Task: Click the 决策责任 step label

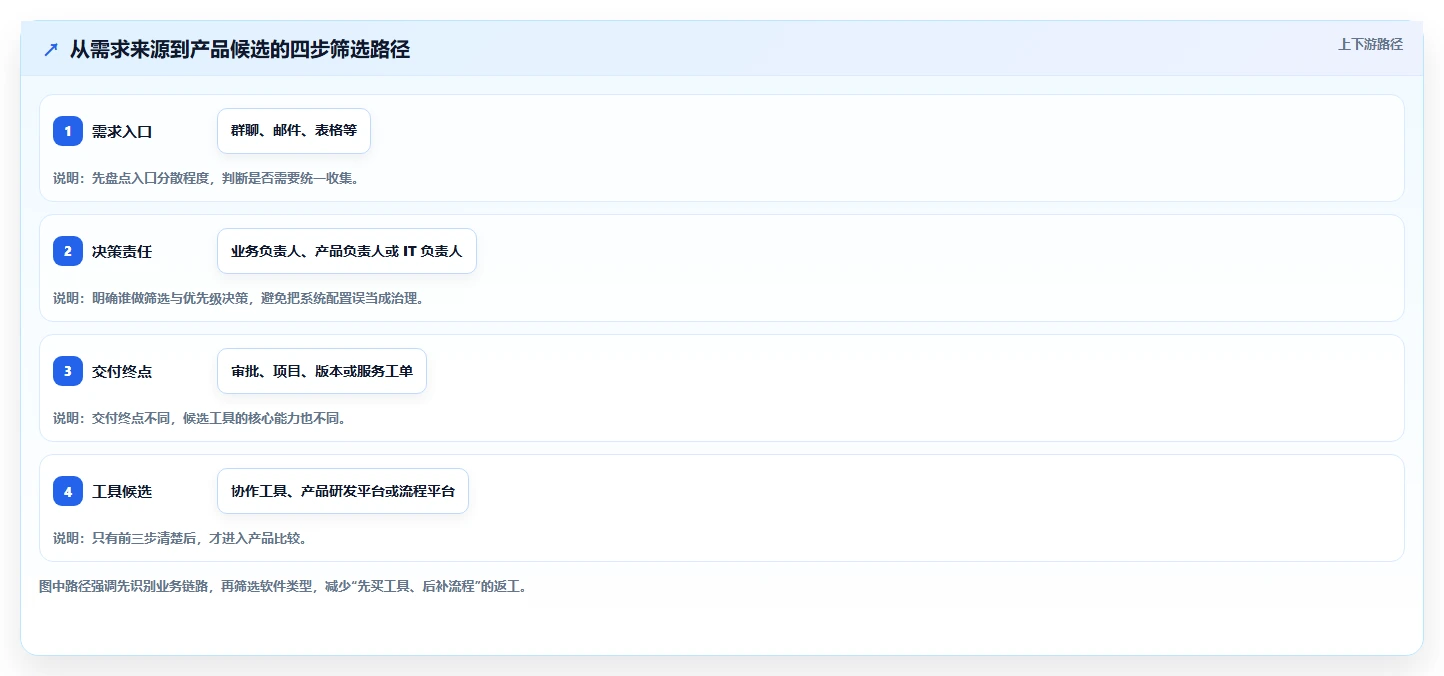Action: point(122,251)
